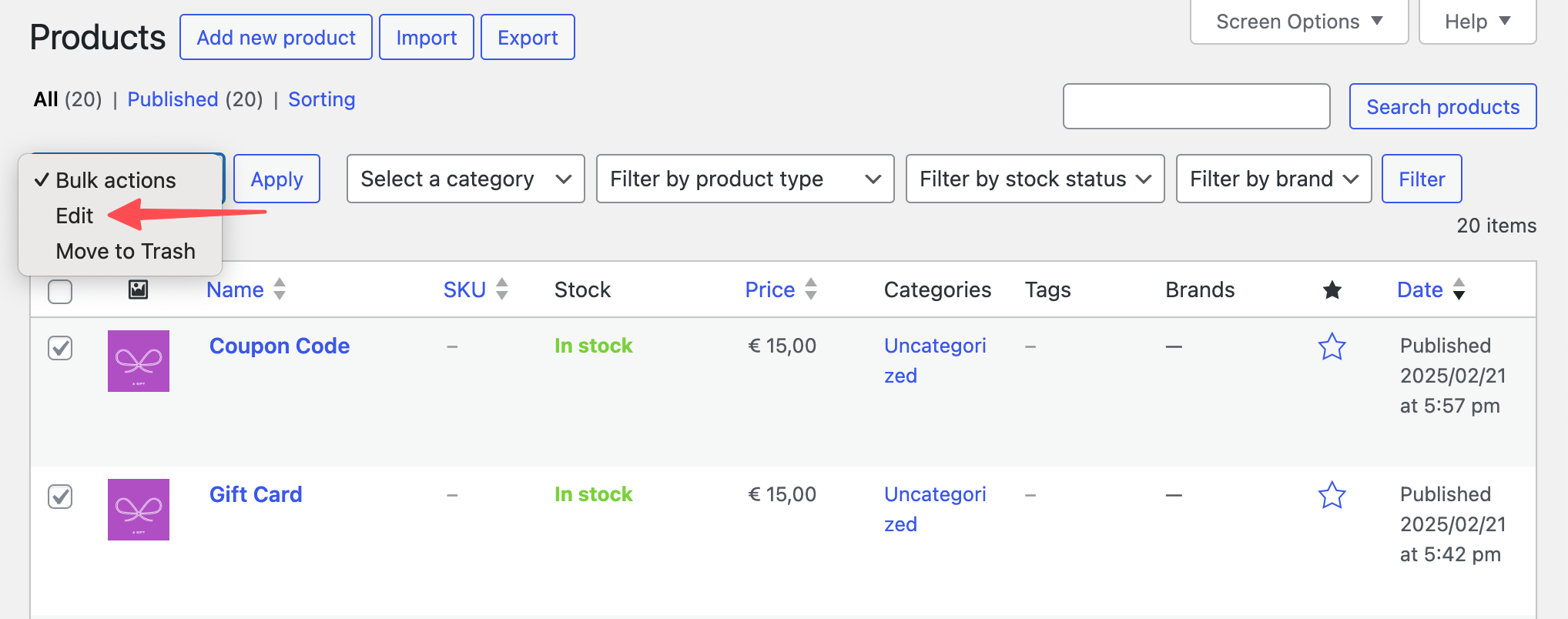
Task: Click the image thumbnail column header icon
Action: coord(138,289)
